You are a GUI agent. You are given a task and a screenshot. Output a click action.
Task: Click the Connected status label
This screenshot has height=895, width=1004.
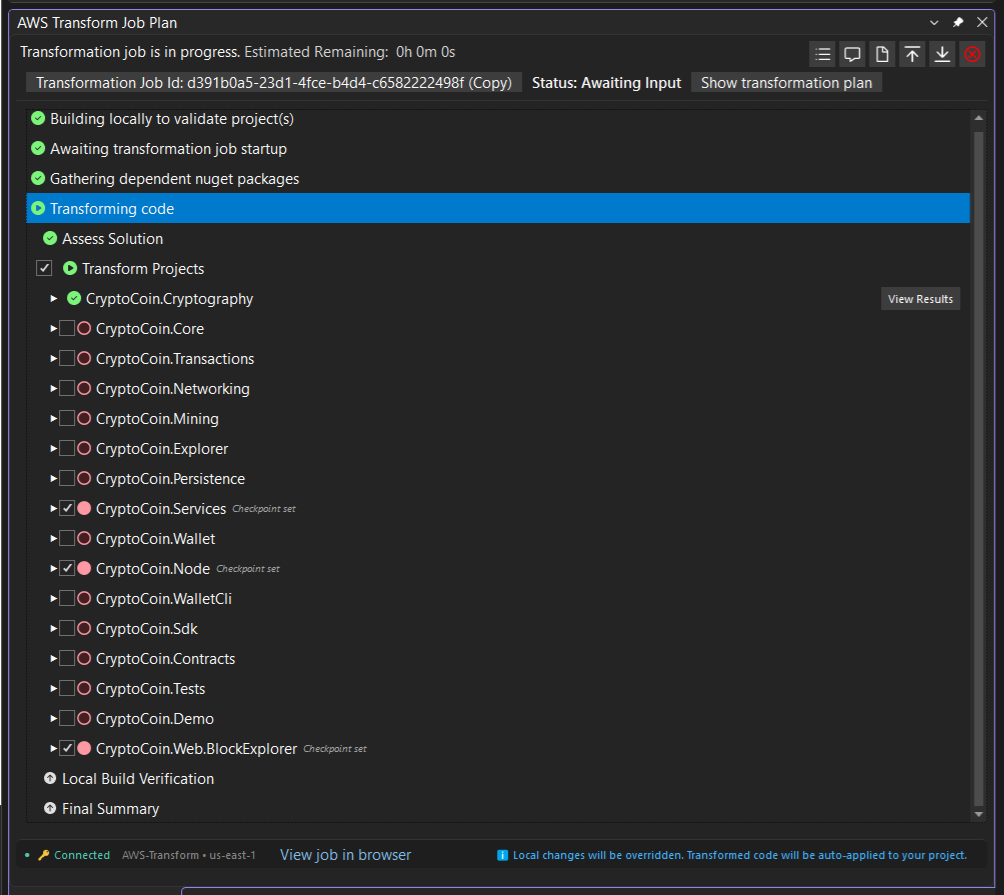[x=82, y=855]
